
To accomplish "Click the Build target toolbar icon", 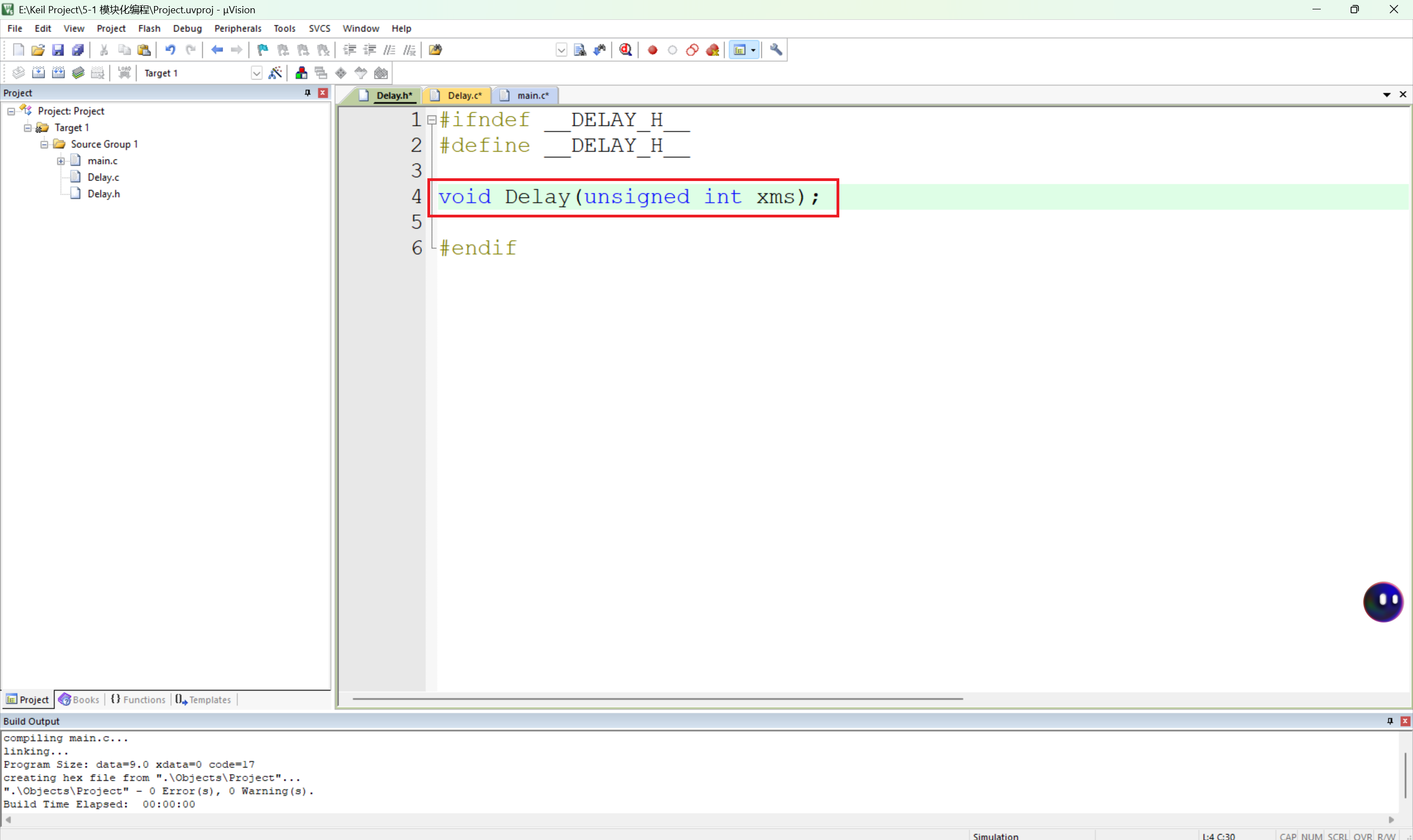I will pos(38,73).
